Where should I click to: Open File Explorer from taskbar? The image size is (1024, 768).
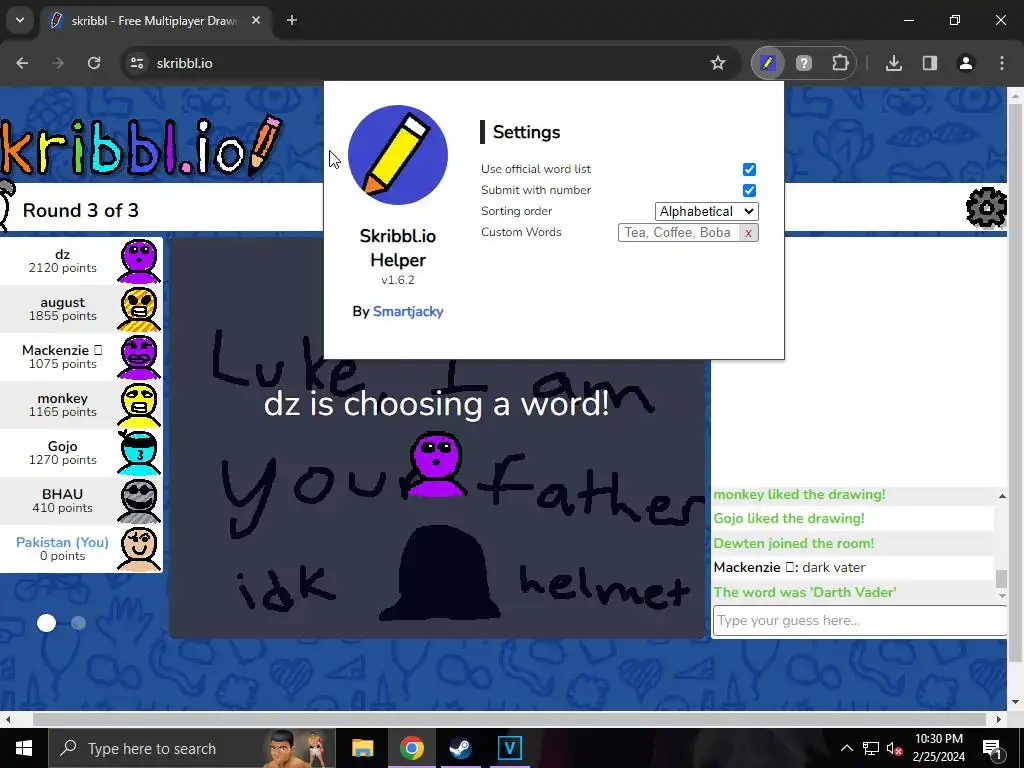362,748
